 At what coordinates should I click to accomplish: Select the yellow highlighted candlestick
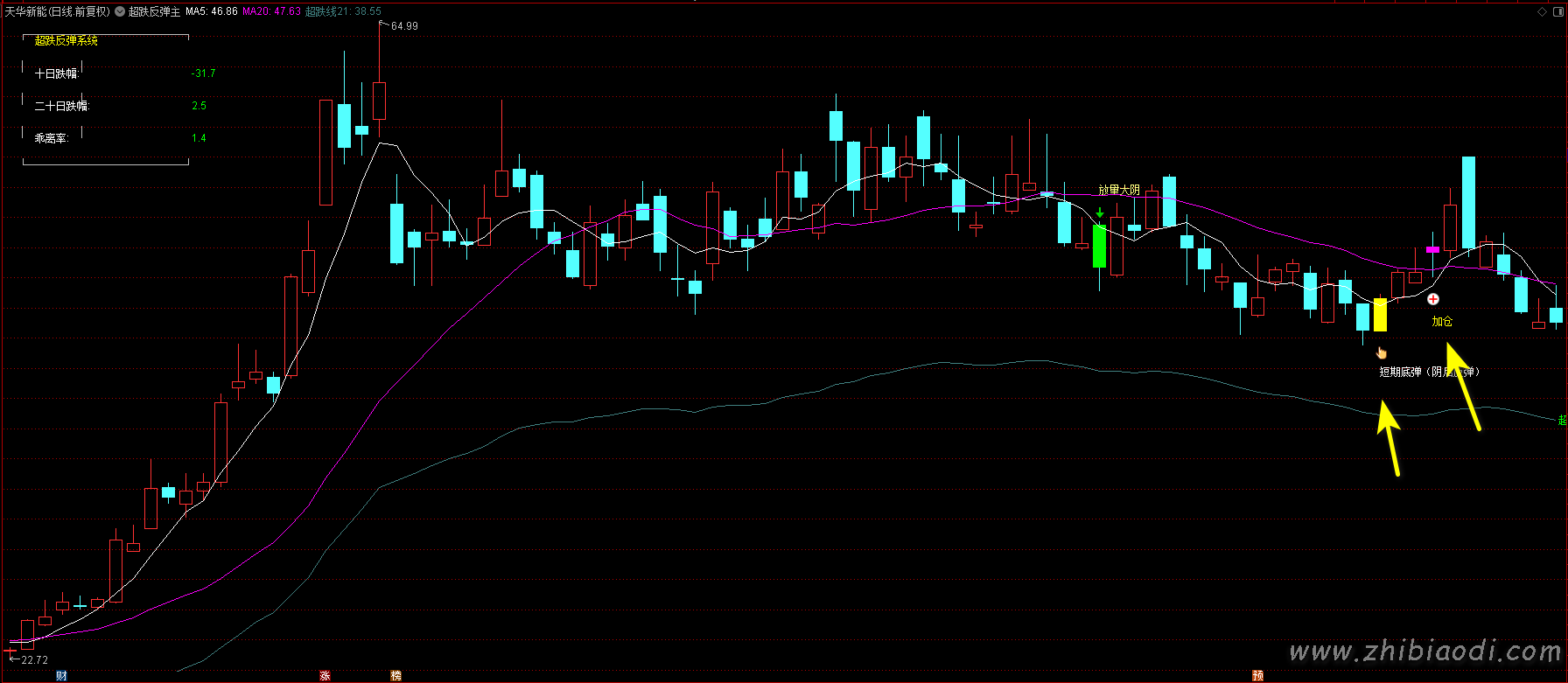(x=1380, y=315)
